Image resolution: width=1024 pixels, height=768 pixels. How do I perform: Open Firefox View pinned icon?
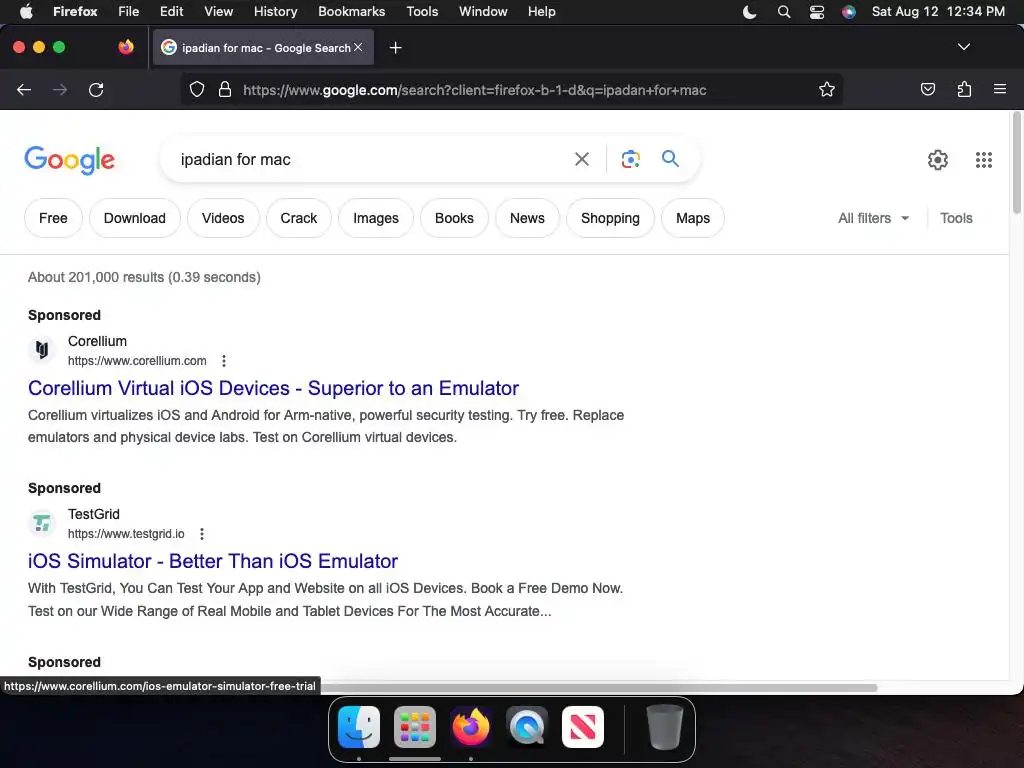(x=126, y=47)
